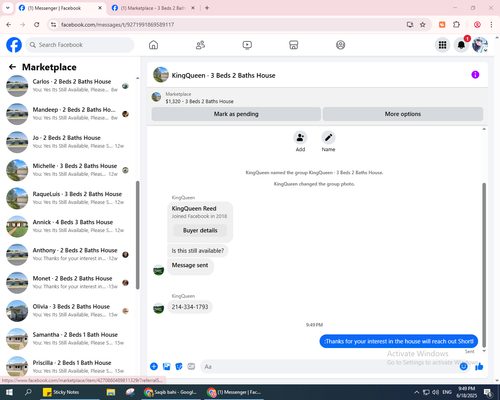Click the Add people icon
The height and width of the screenshot is (400, 500).
[x=300, y=137]
